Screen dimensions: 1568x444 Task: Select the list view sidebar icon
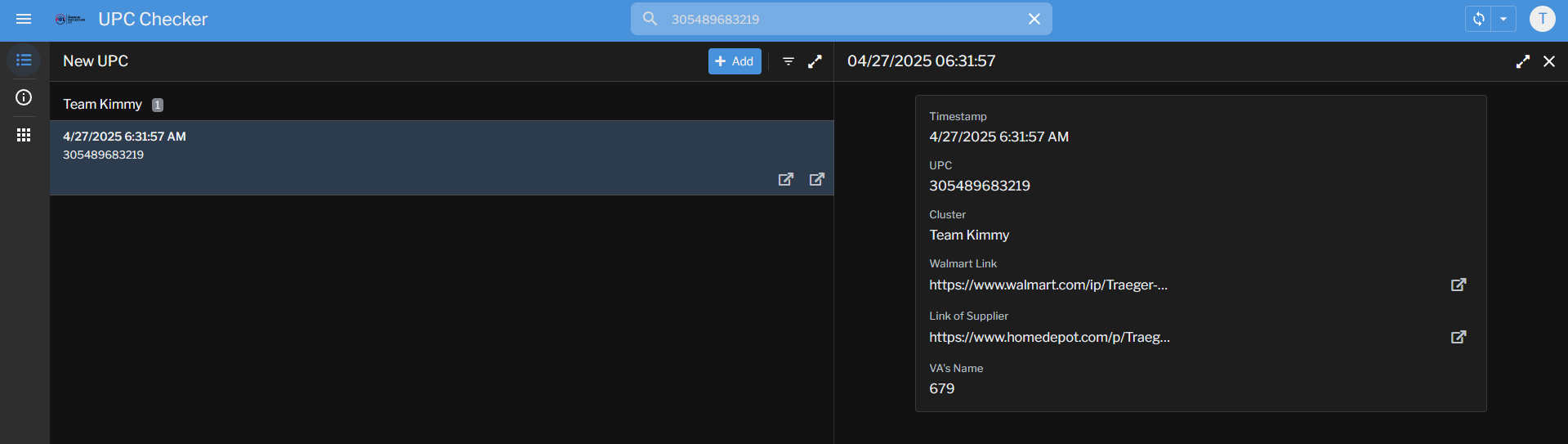[24, 61]
